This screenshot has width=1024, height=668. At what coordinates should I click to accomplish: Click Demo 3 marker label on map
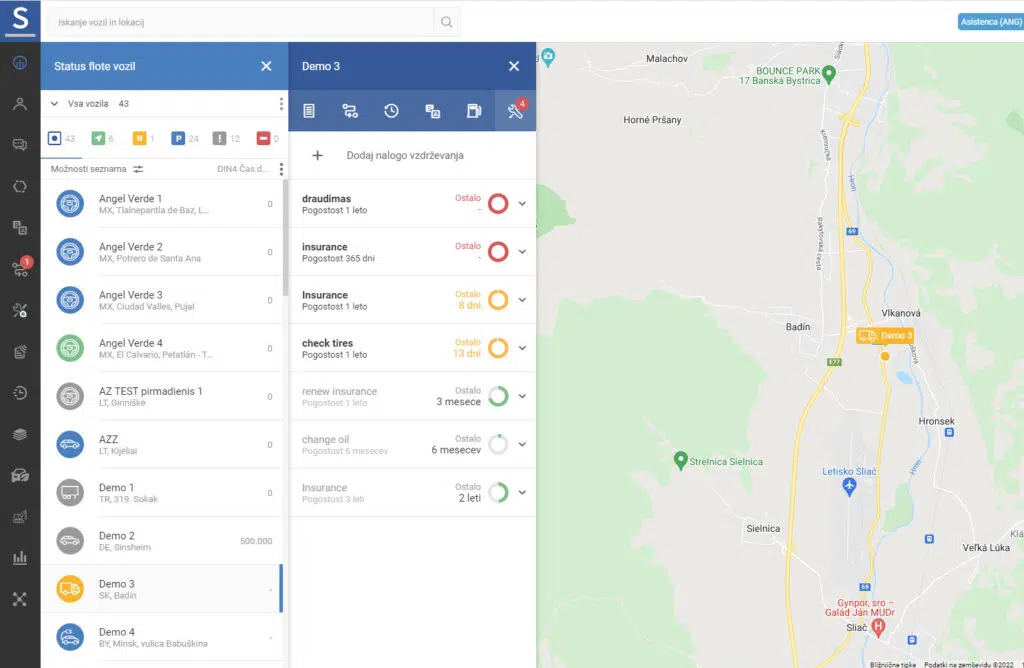885,336
